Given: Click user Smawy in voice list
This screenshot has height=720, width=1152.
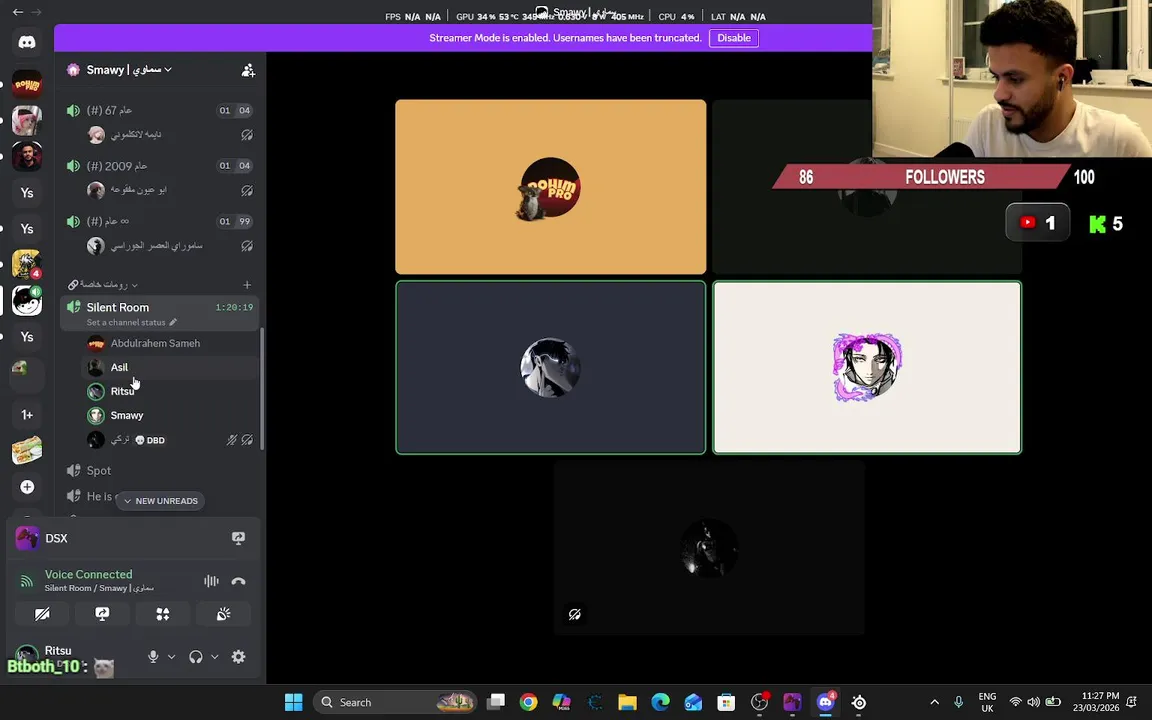Looking at the screenshot, I should (x=171, y=416).
